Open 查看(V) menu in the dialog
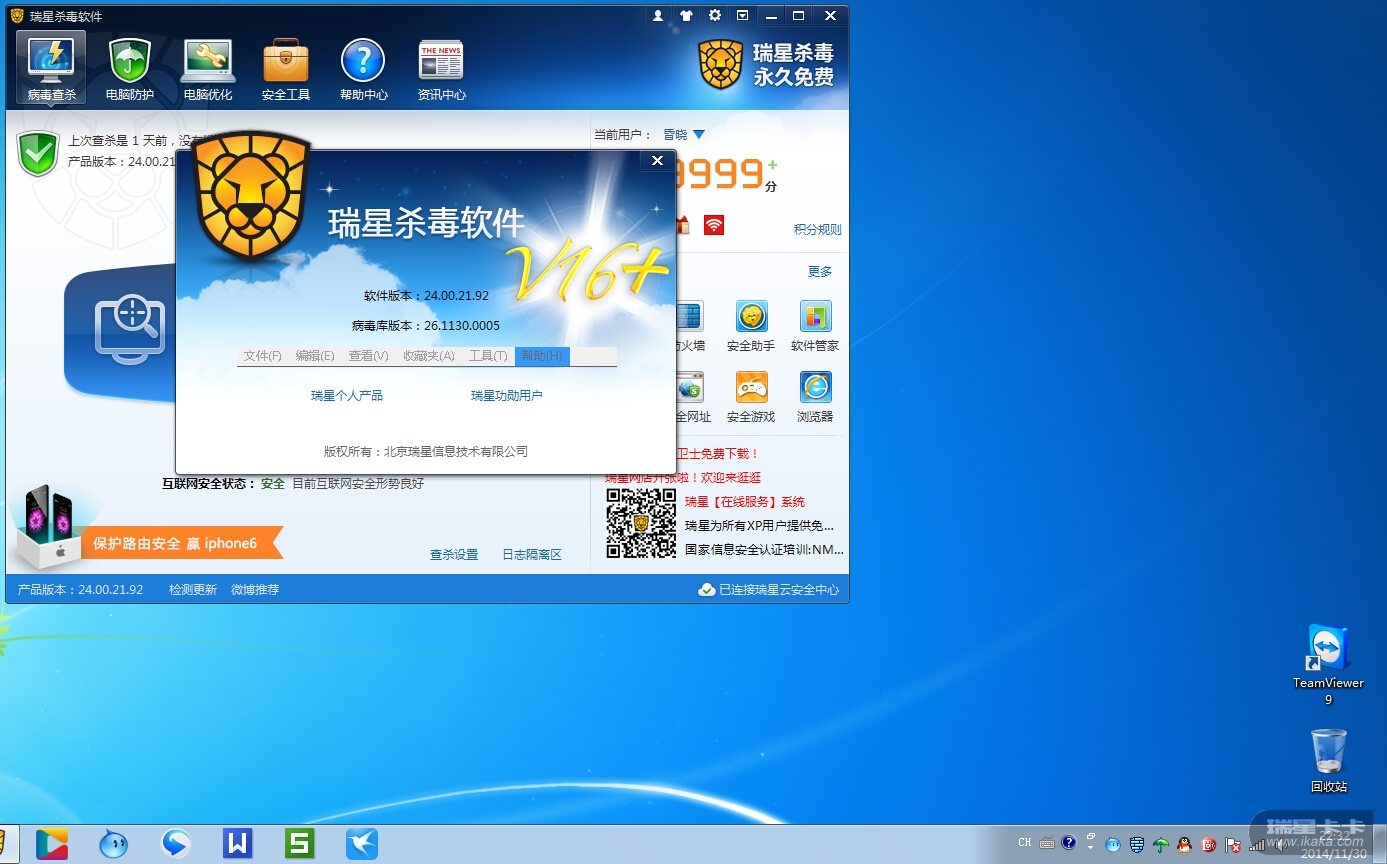 point(368,356)
